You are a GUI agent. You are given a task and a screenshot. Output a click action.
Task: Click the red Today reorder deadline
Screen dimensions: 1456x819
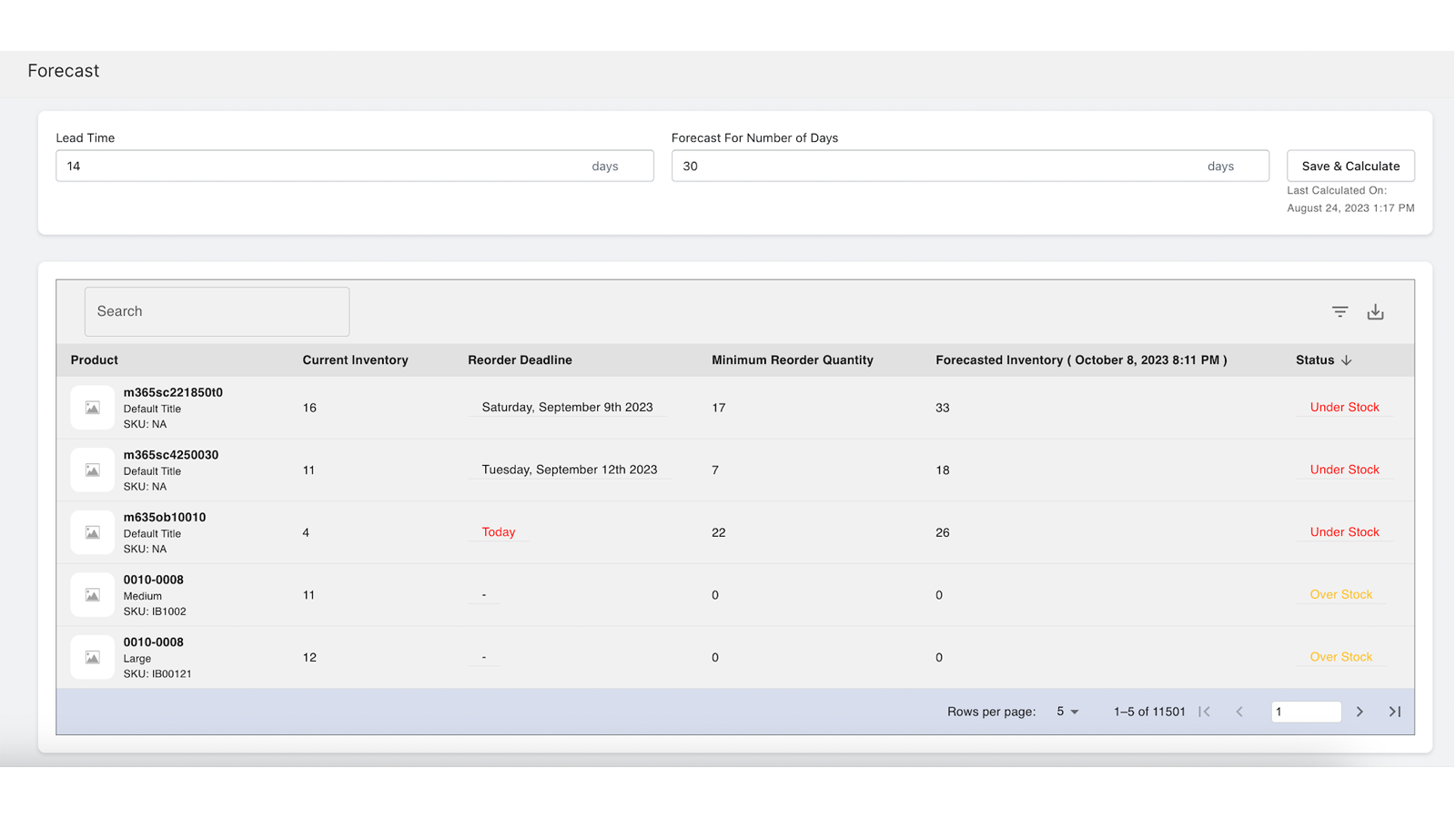tap(499, 531)
